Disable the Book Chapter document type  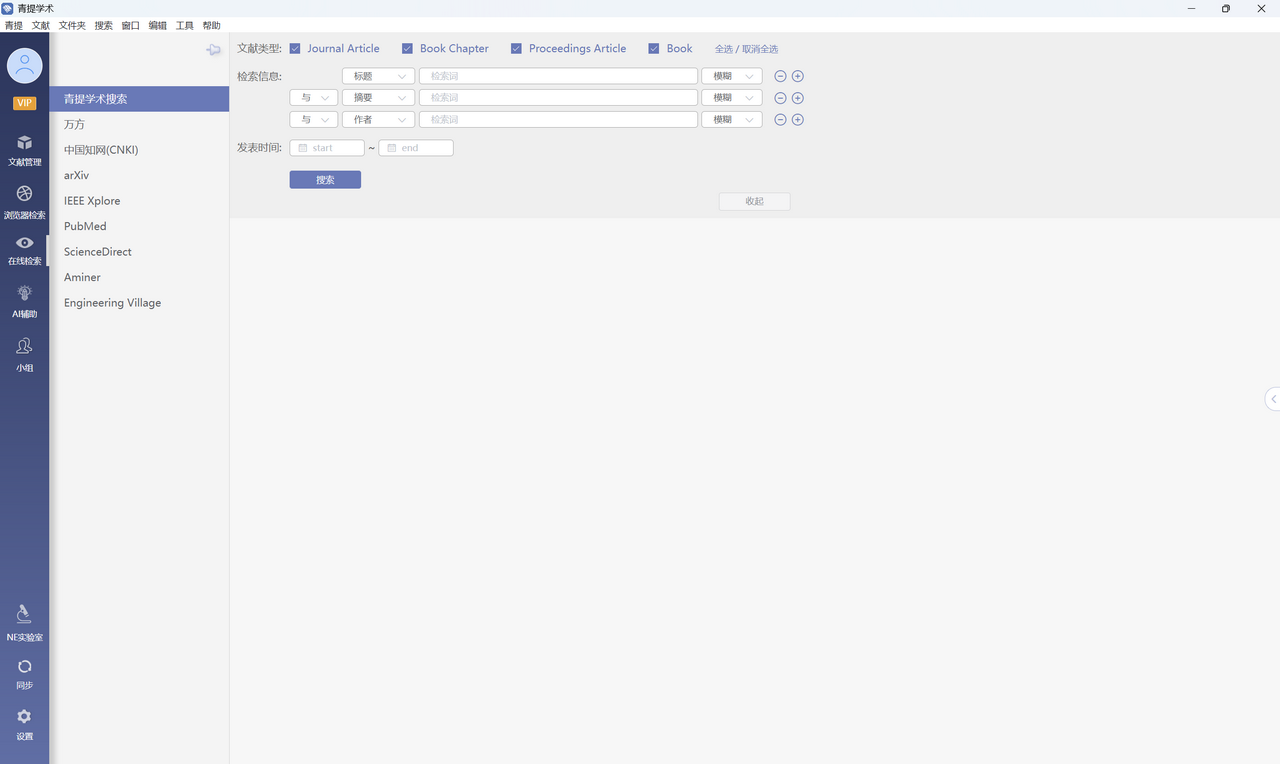click(407, 48)
